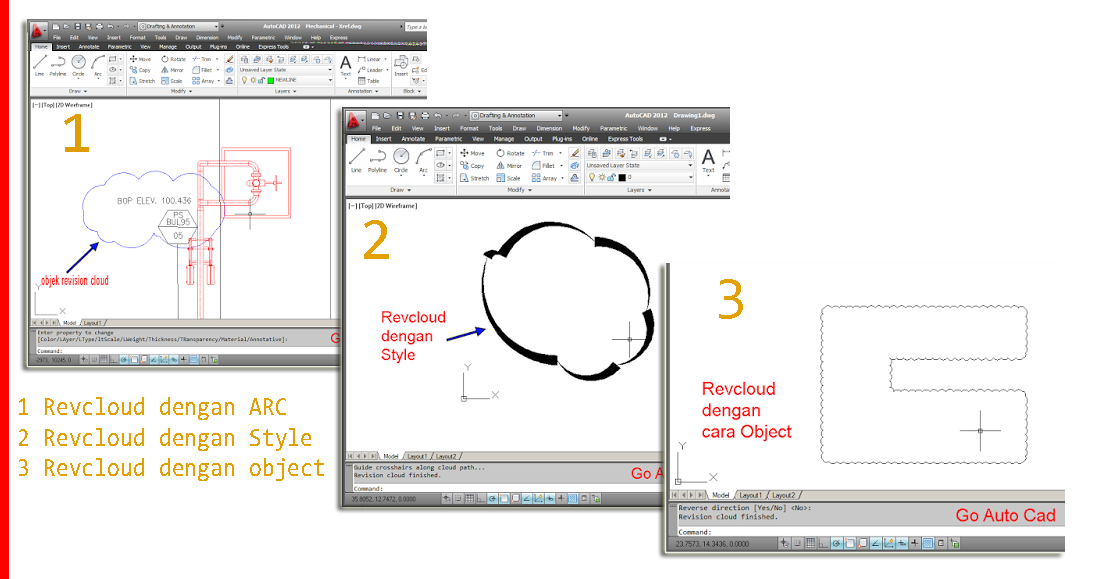Select the Line tool in Drawing1 window
1093x579 pixels.
point(356,160)
